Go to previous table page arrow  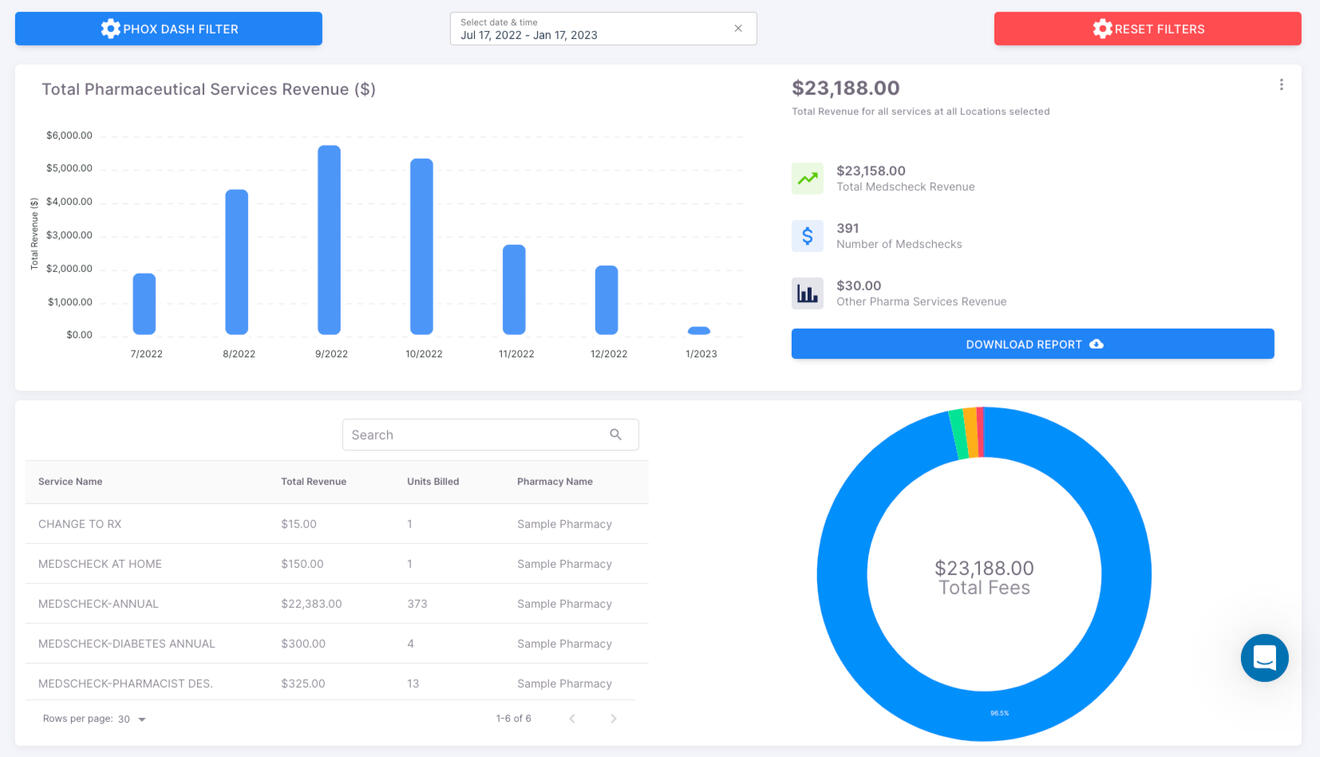pos(572,719)
